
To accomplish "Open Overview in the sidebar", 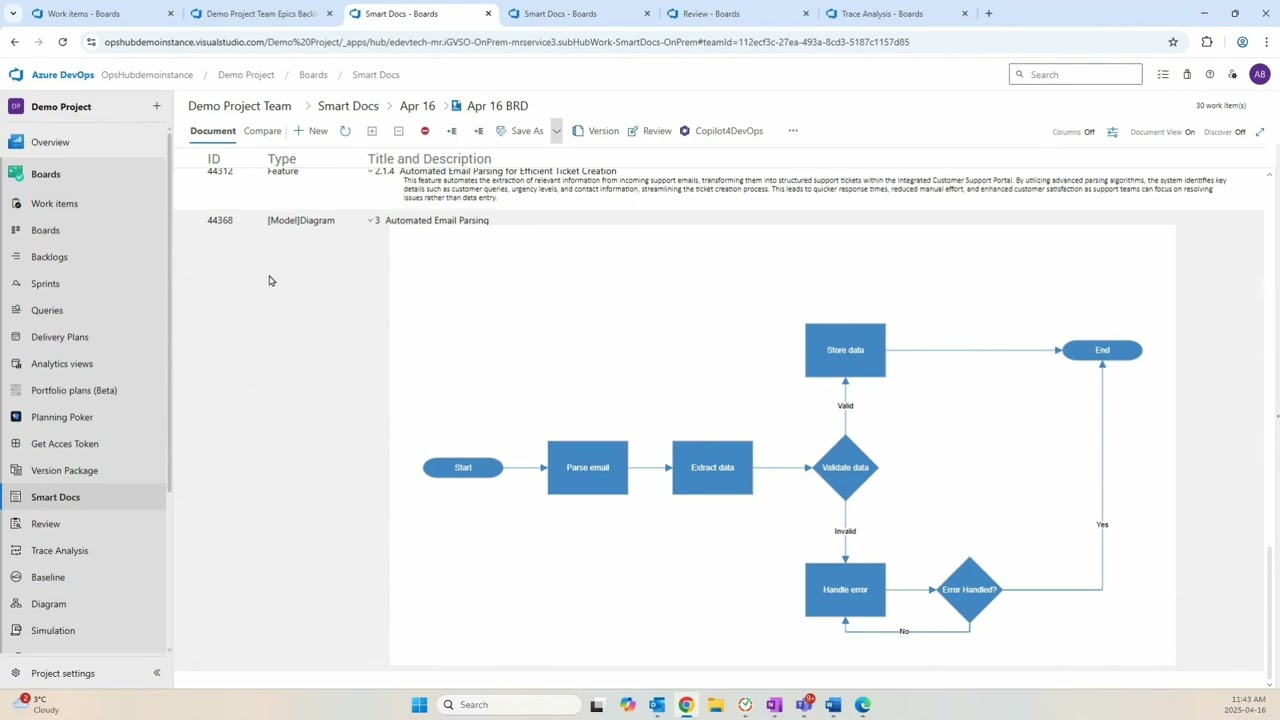I will (x=50, y=142).
